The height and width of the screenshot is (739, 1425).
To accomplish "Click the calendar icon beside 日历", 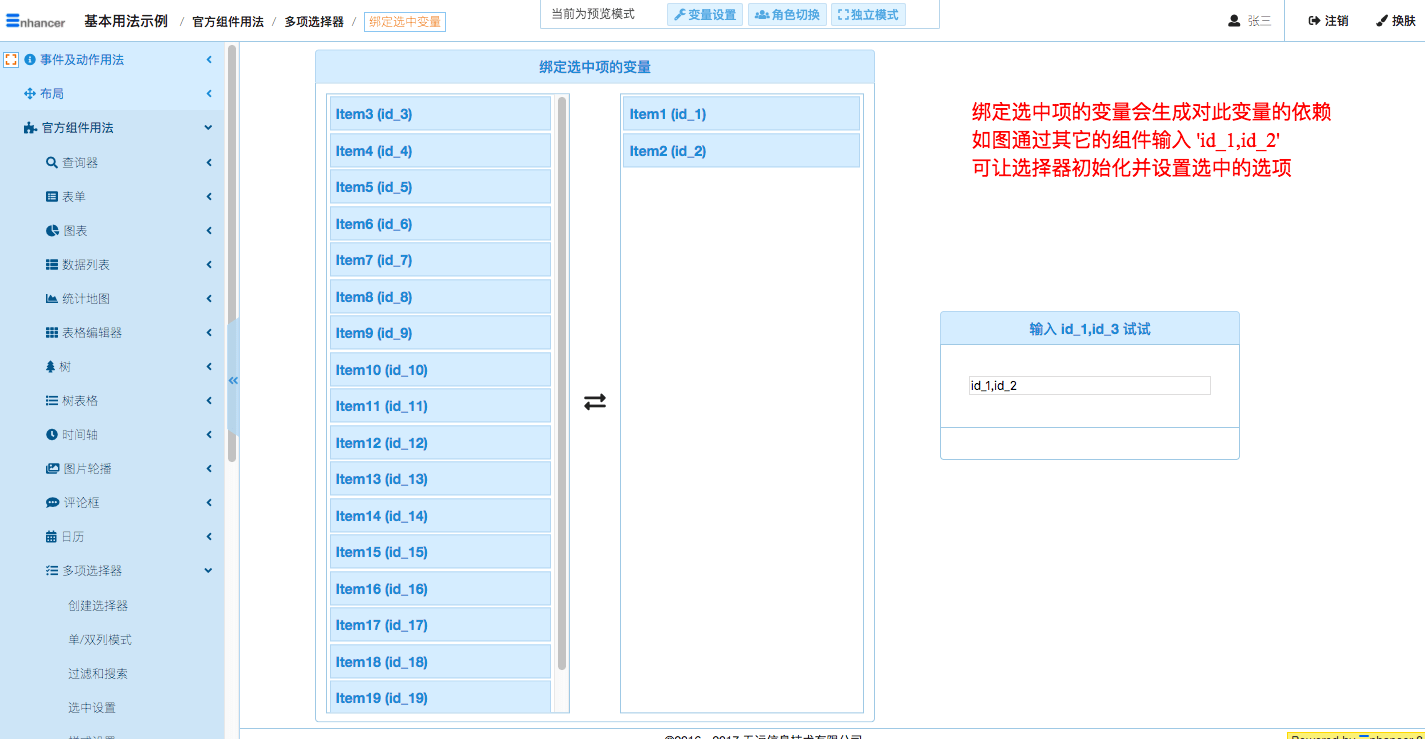I will 52,537.
